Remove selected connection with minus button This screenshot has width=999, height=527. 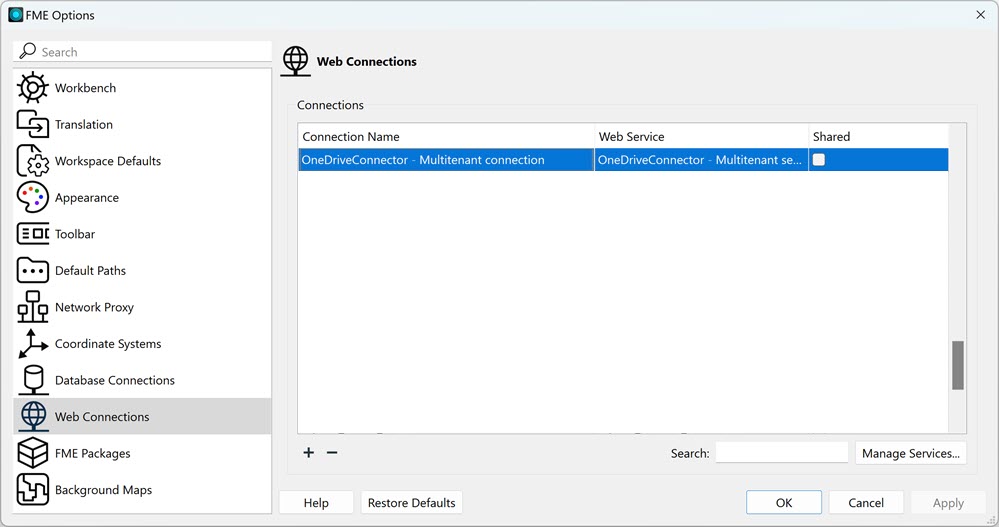coord(332,452)
